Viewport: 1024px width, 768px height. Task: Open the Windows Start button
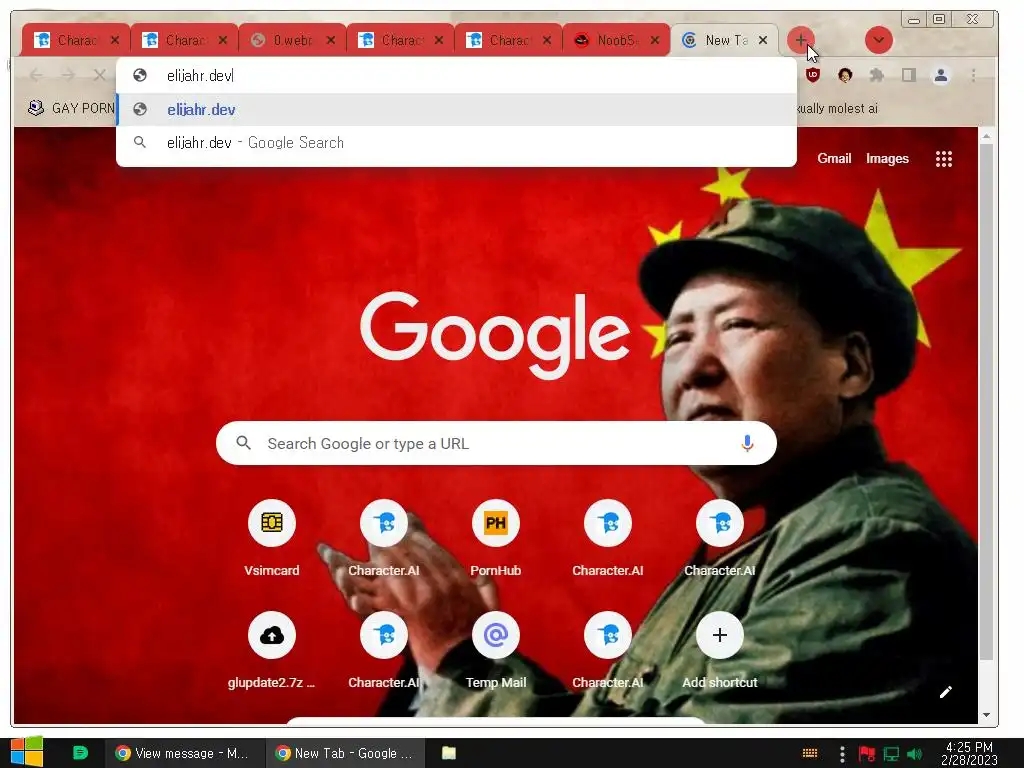tap(26, 752)
